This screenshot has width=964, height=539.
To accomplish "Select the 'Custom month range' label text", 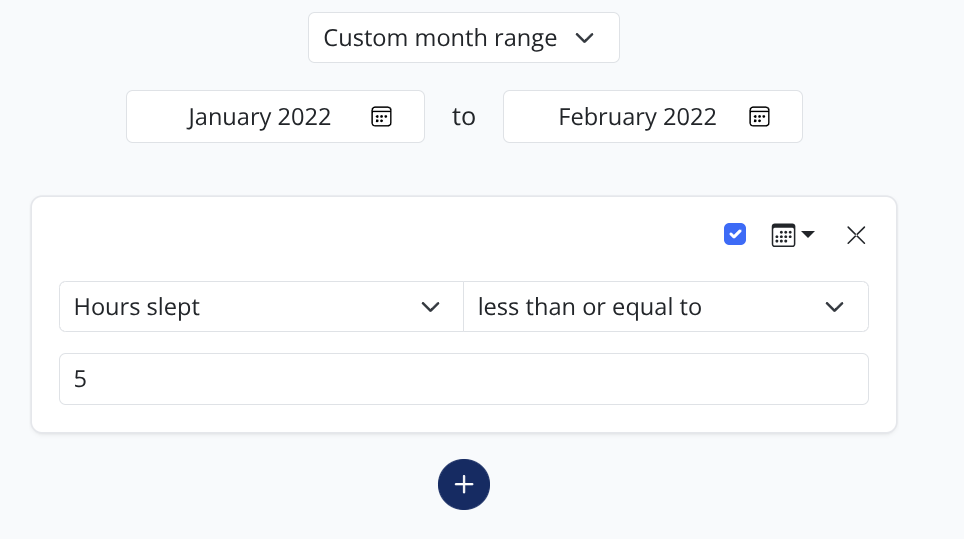I will [440, 38].
